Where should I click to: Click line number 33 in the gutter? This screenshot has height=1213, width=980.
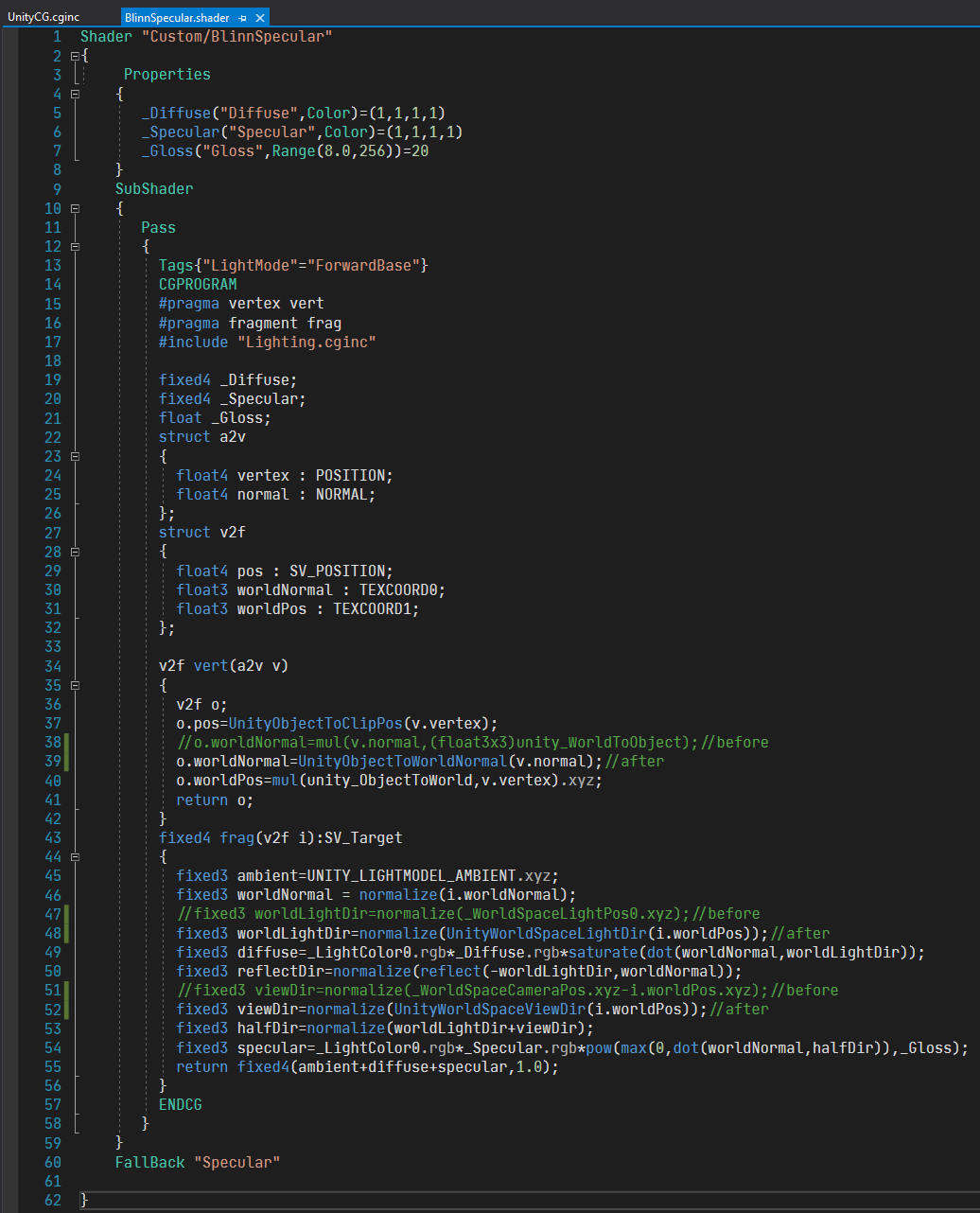click(52, 646)
